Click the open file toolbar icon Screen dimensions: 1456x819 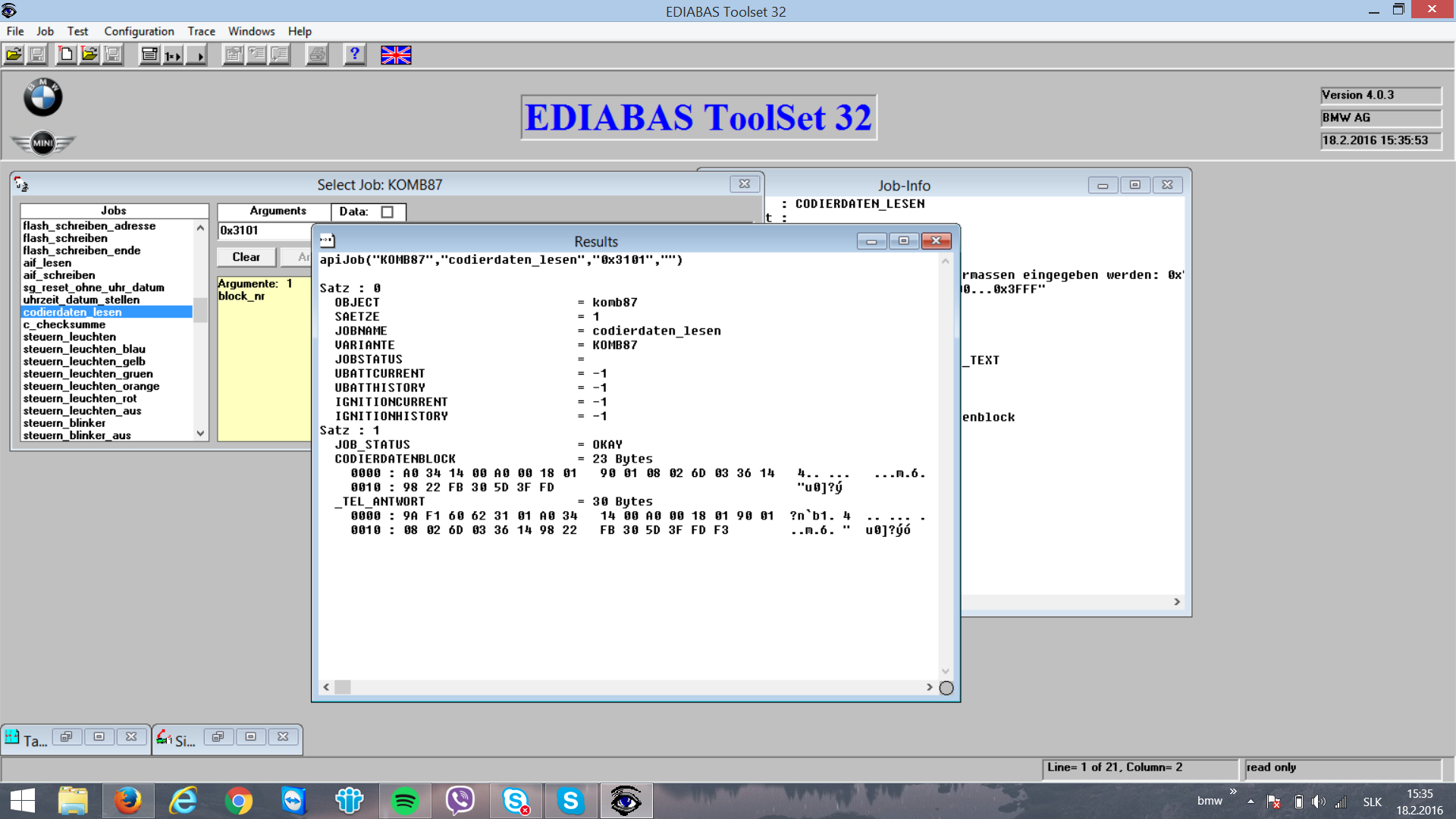coord(14,55)
